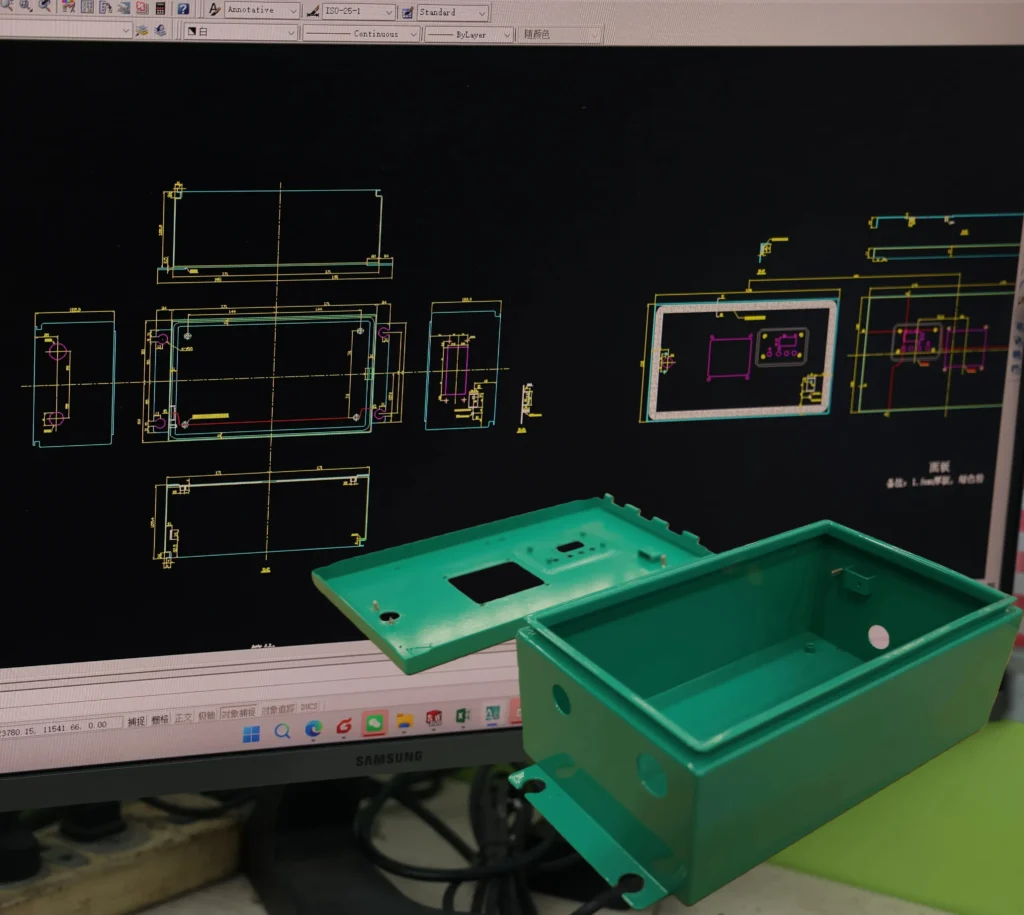Open the Dimension Style manager icon
The height and width of the screenshot is (915, 1024).
click(x=313, y=12)
